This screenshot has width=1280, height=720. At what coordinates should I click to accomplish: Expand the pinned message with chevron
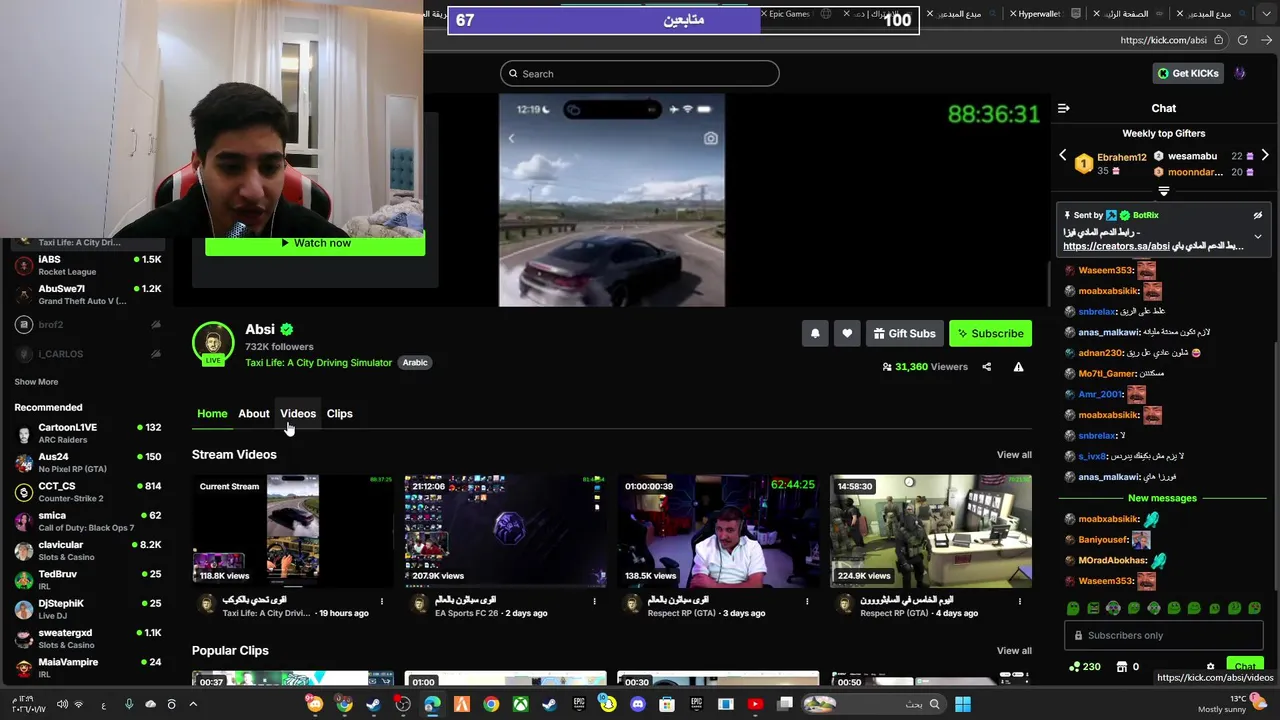point(1258,237)
